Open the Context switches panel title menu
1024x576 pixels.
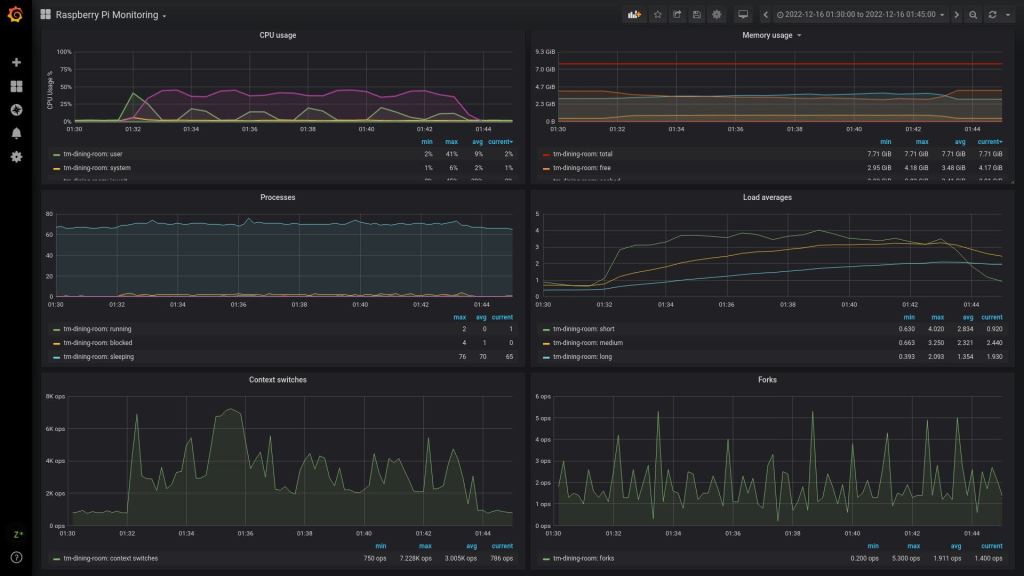(x=277, y=380)
